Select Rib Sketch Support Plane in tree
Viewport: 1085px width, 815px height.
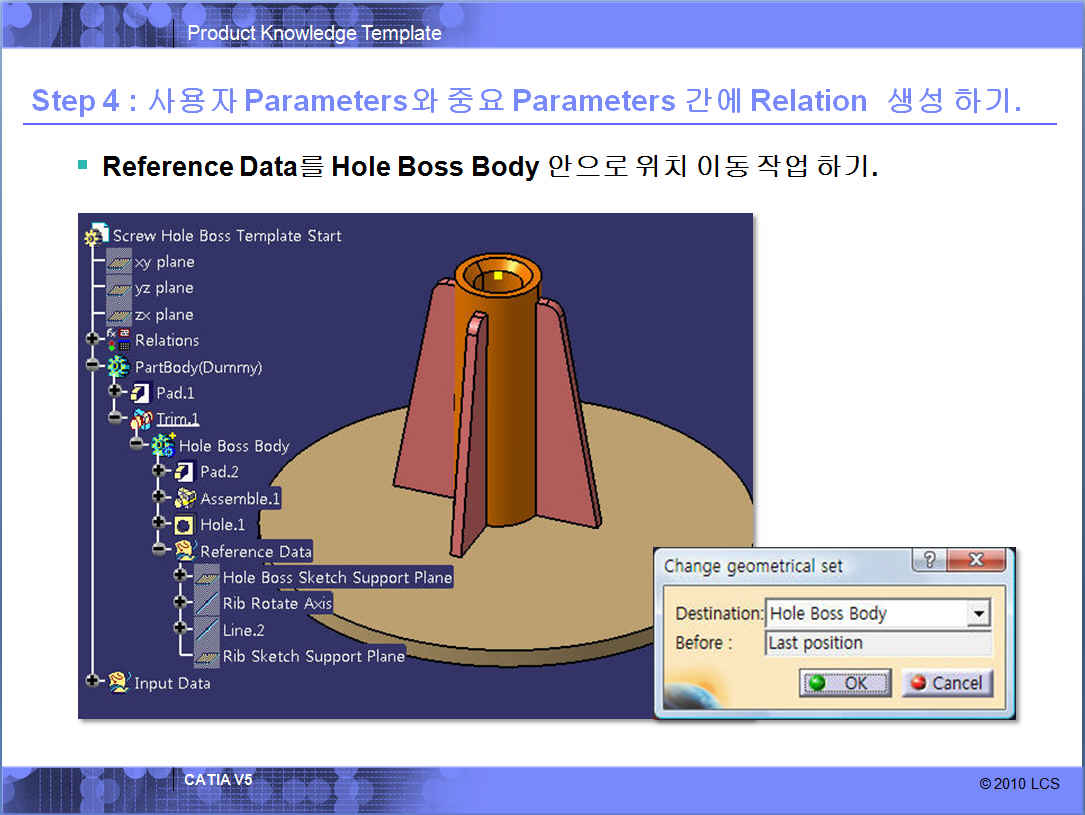[313, 656]
